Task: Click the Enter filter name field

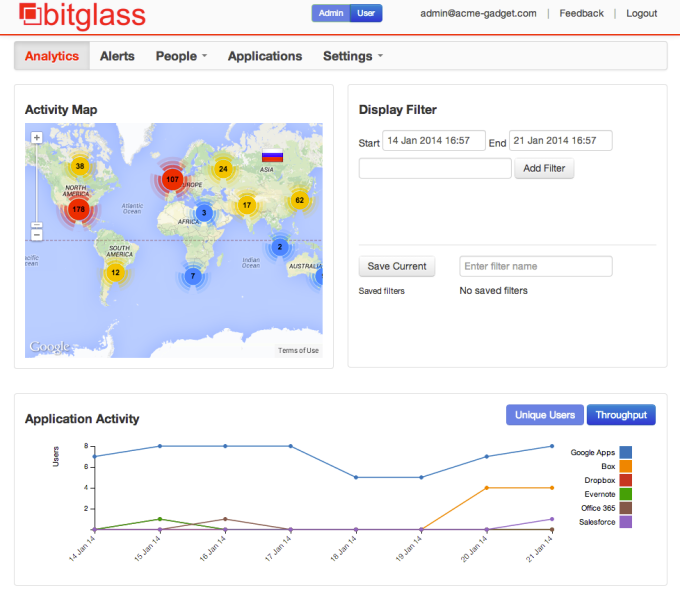Action: click(536, 266)
